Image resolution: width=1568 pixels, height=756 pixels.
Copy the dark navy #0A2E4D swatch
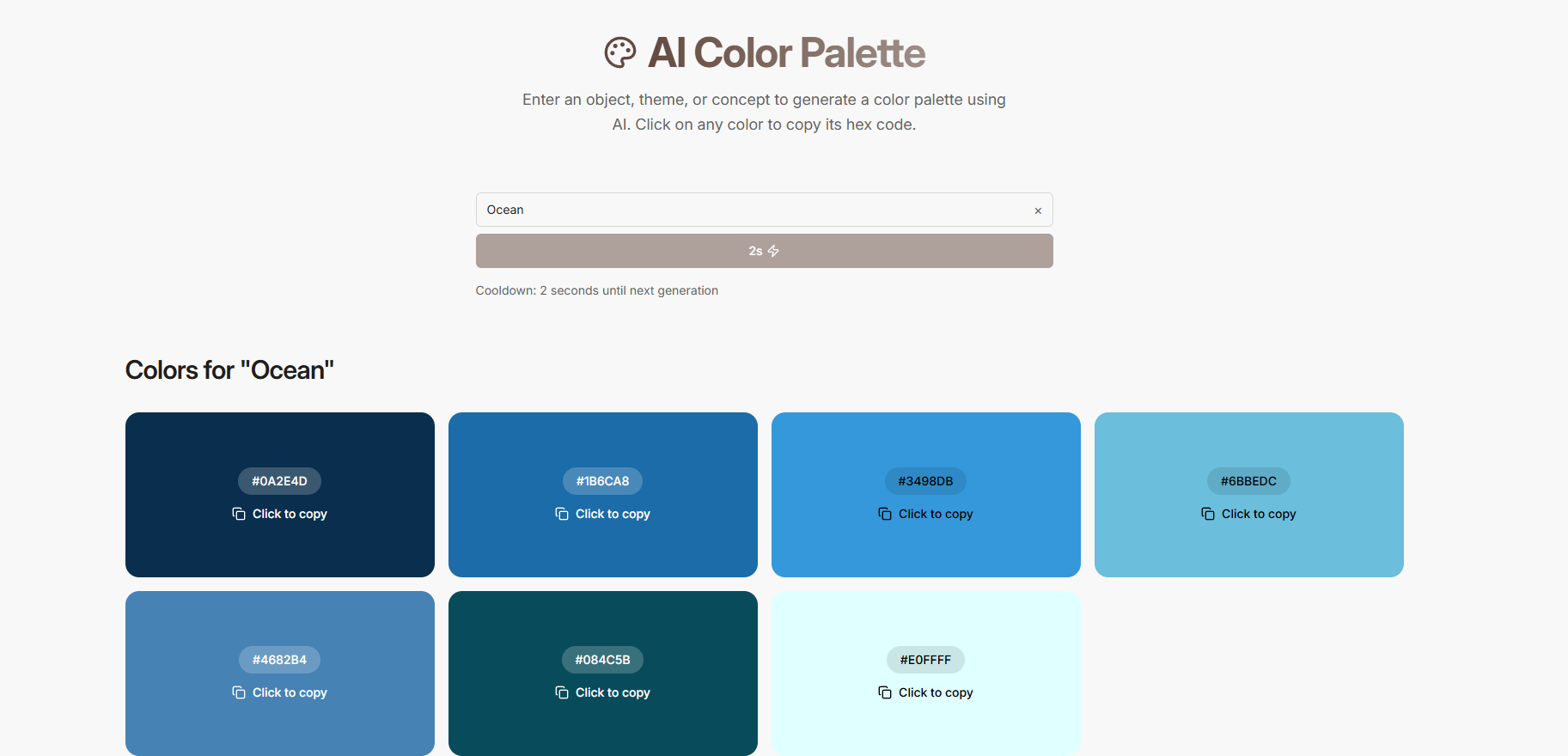pyautogui.click(x=279, y=495)
